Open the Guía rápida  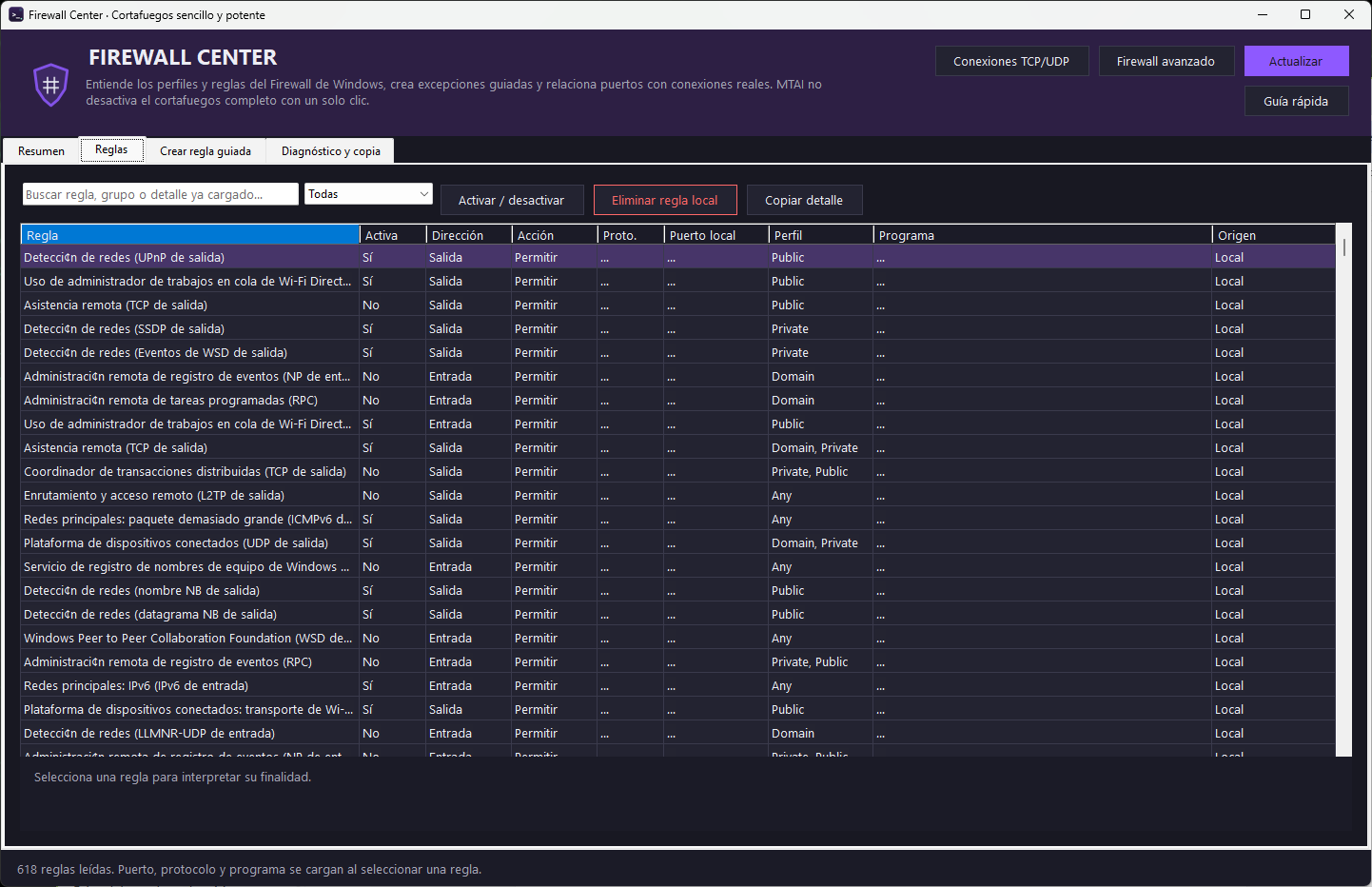[x=1296, y=101]
